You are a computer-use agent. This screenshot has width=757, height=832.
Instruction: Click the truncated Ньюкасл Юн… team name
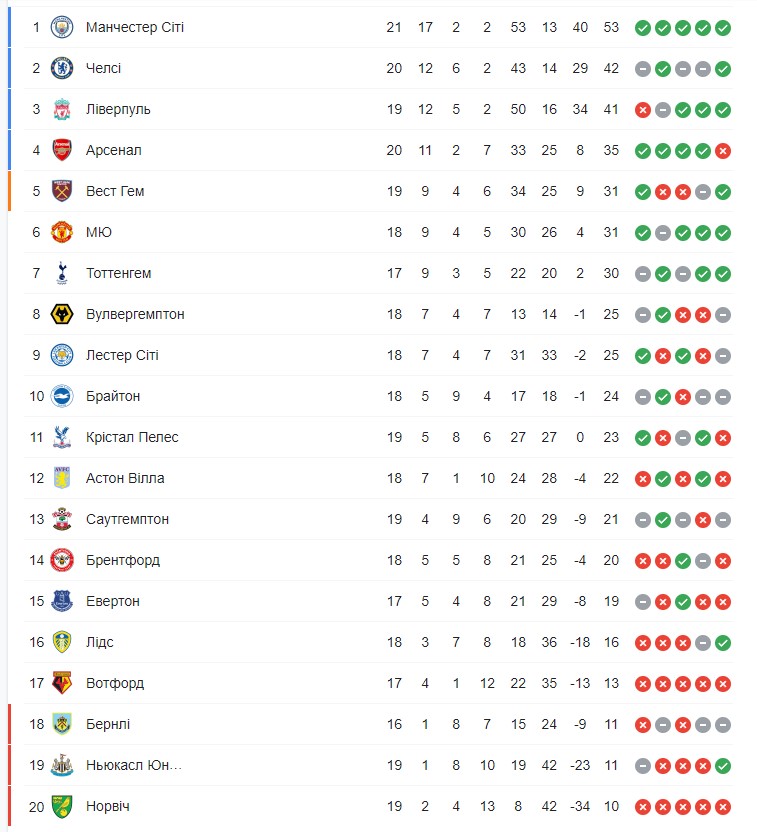tap(134, 765)
